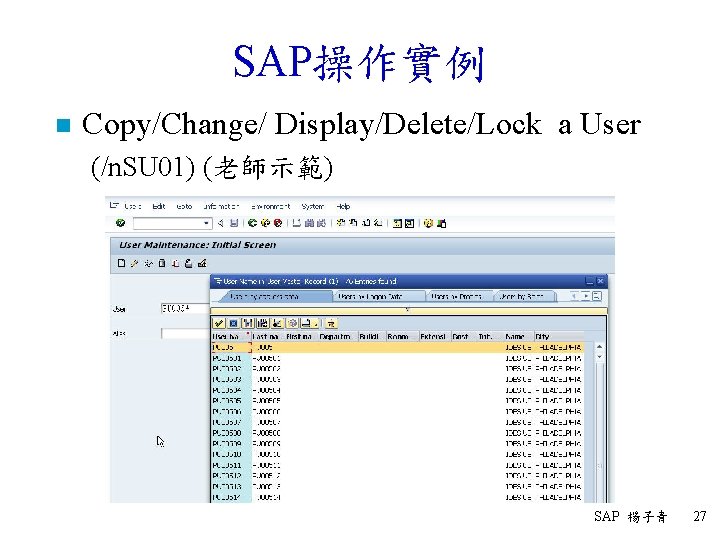Click the Delete user trash icon

tap(162, 263)
